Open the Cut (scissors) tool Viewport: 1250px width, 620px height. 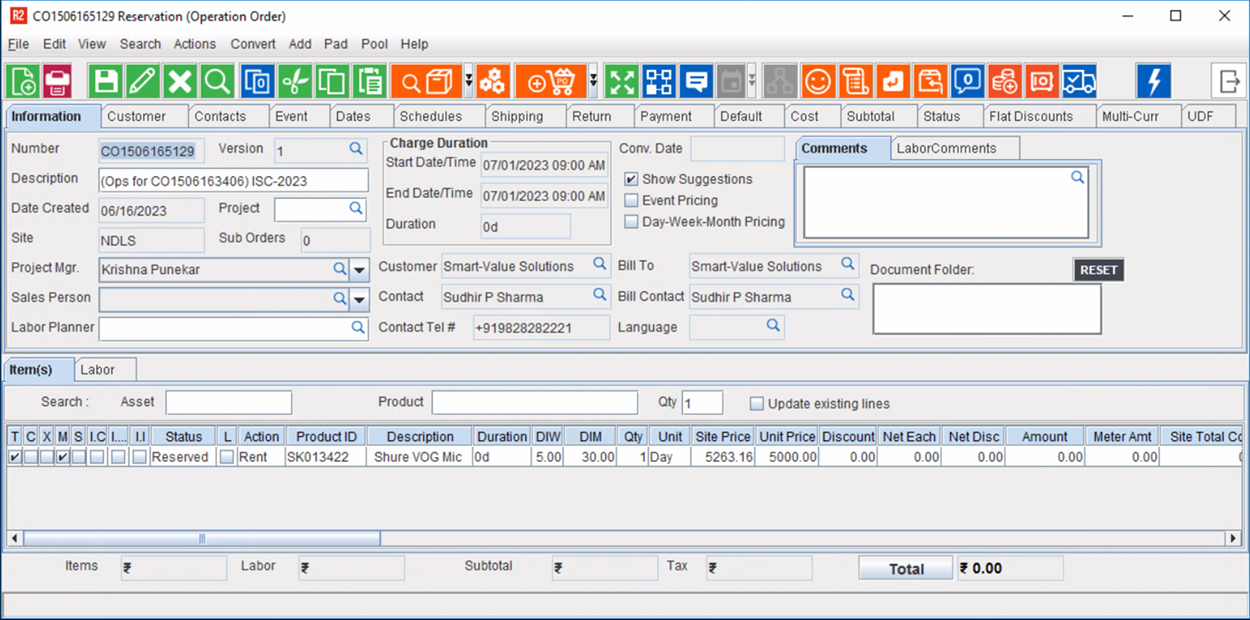[294, 81]
